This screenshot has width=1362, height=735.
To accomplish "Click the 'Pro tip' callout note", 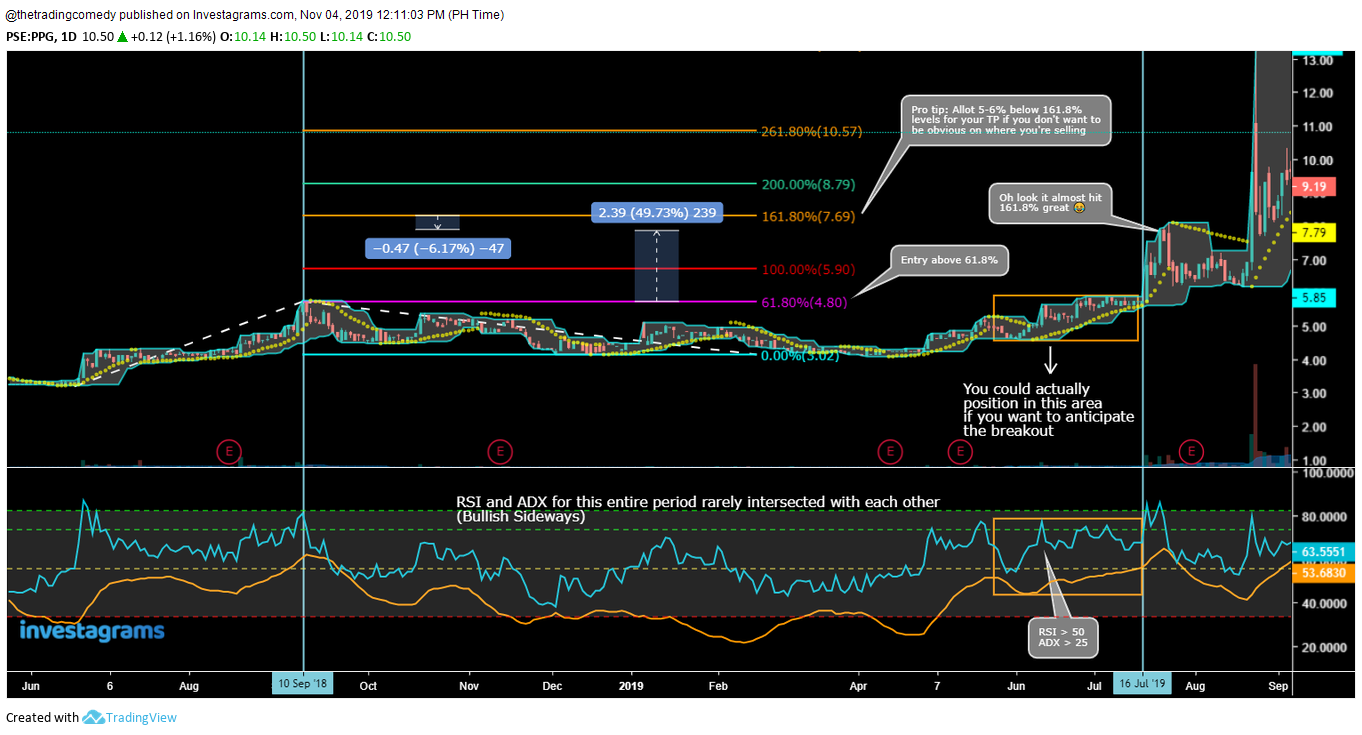I will [x=1006, y=119].
